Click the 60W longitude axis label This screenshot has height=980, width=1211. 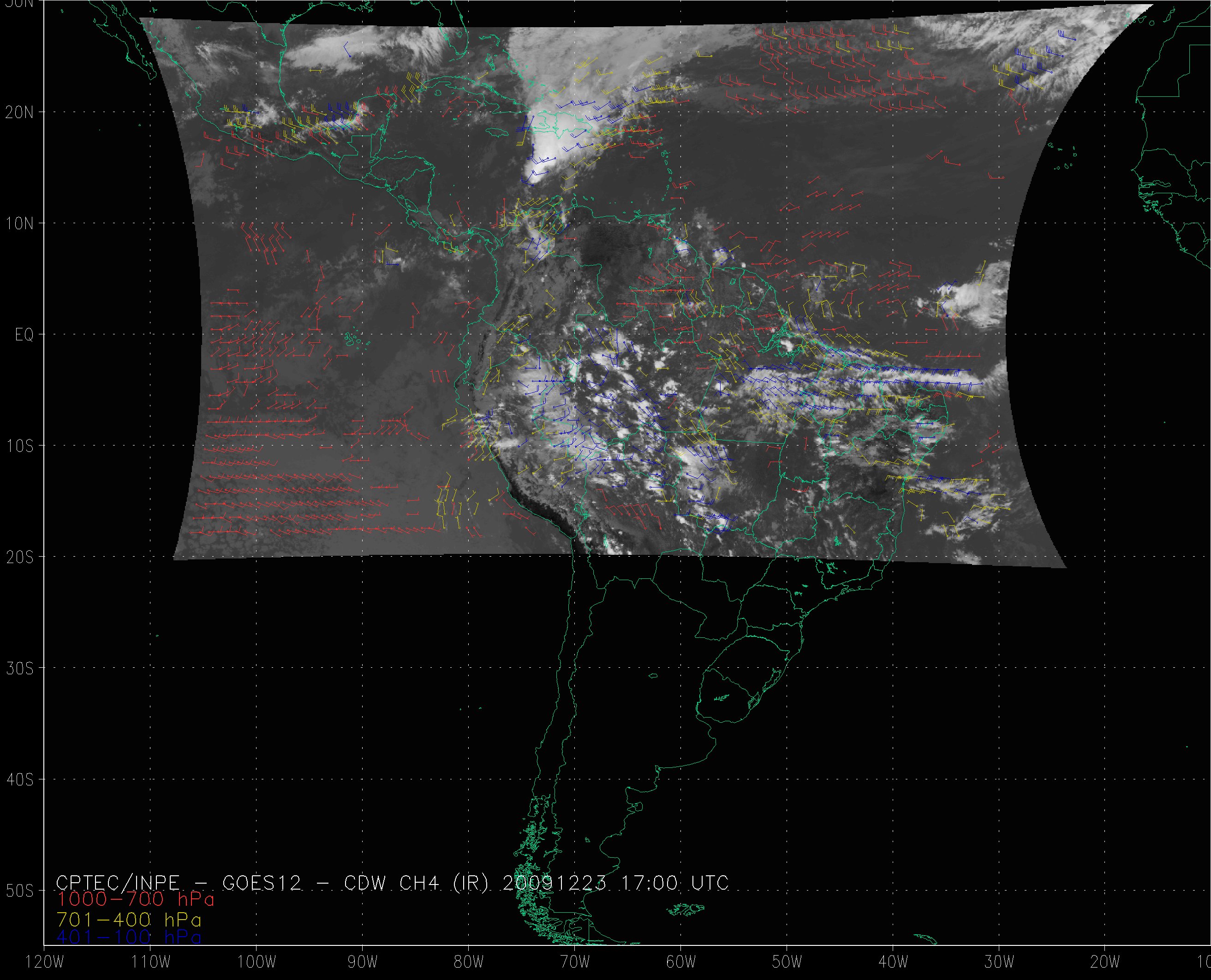681,962
